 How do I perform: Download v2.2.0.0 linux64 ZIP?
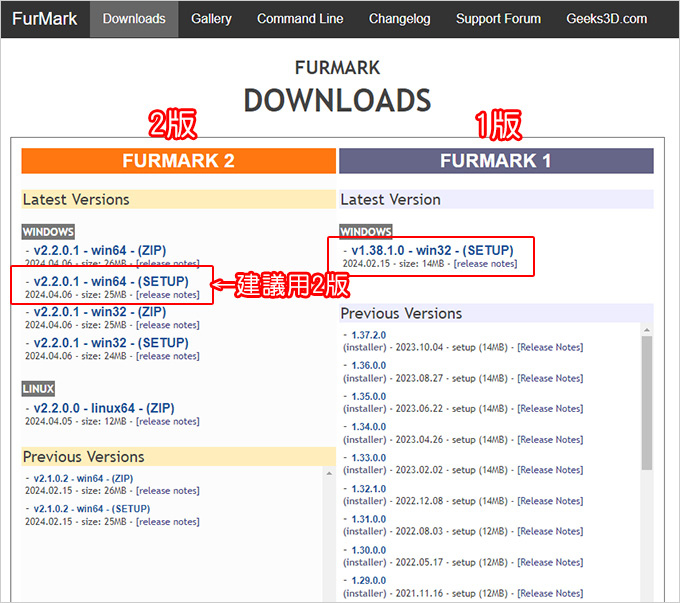click(x=104, y=408)
